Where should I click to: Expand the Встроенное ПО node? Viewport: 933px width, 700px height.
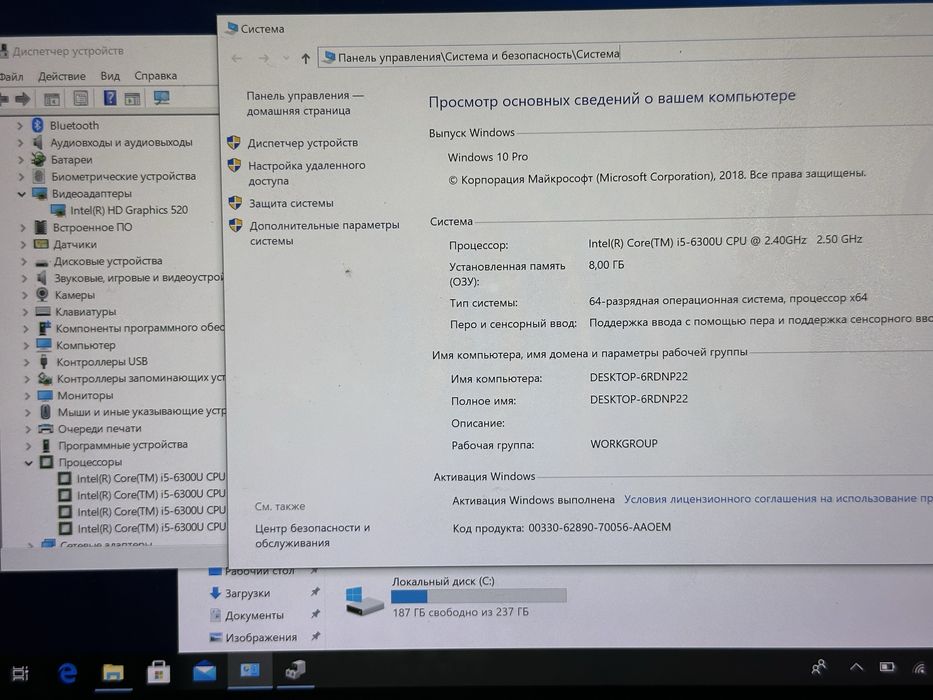pyautogui.click(x=22, y=227)
